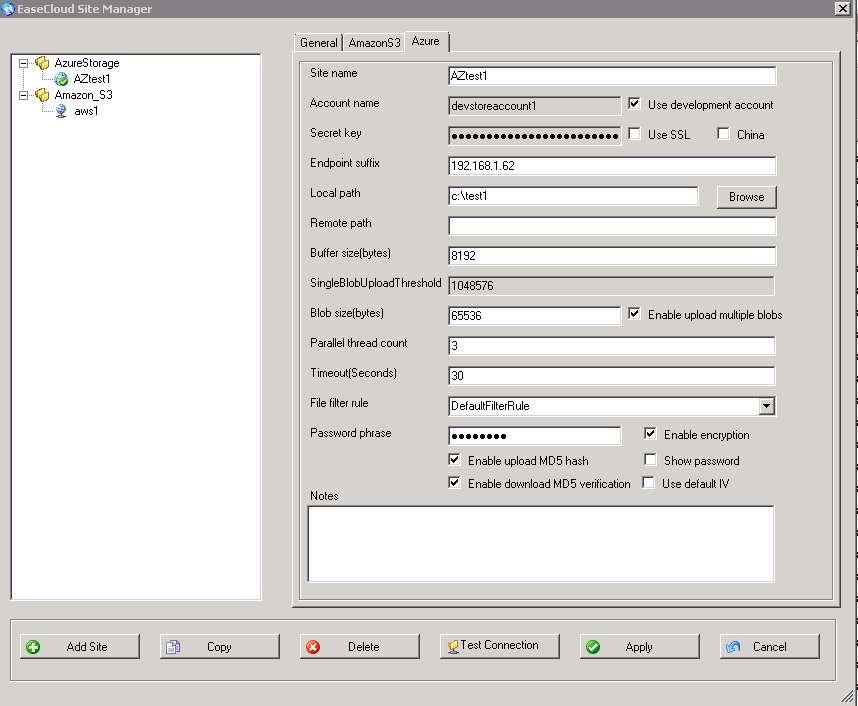Image resolution: width=858 pixels, height=706 pixels.
Task: Toggle Enable upload multiple blobs
Action: click(634, 314)
